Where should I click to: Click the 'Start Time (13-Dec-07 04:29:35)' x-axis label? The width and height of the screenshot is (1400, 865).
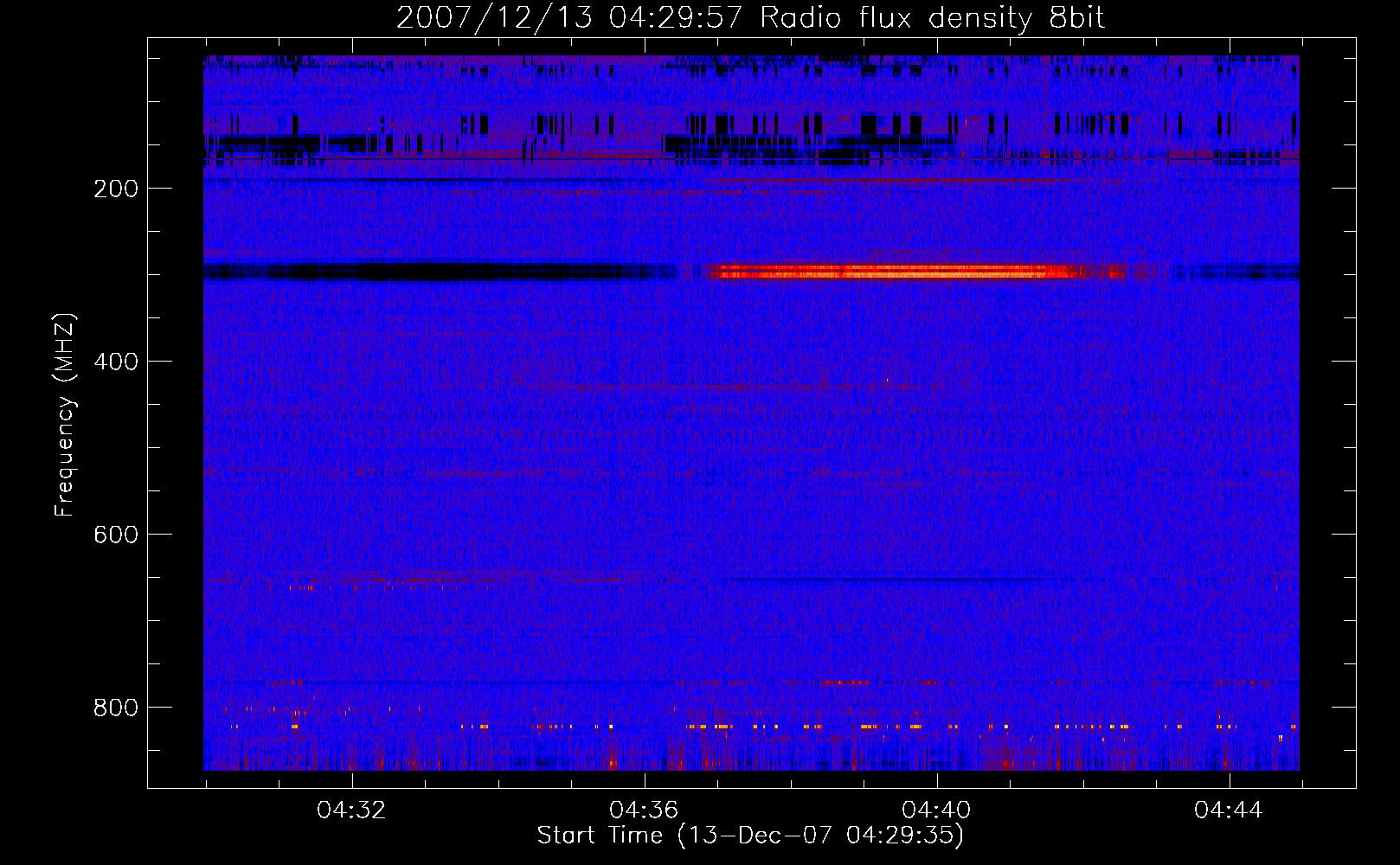[750, 836]
